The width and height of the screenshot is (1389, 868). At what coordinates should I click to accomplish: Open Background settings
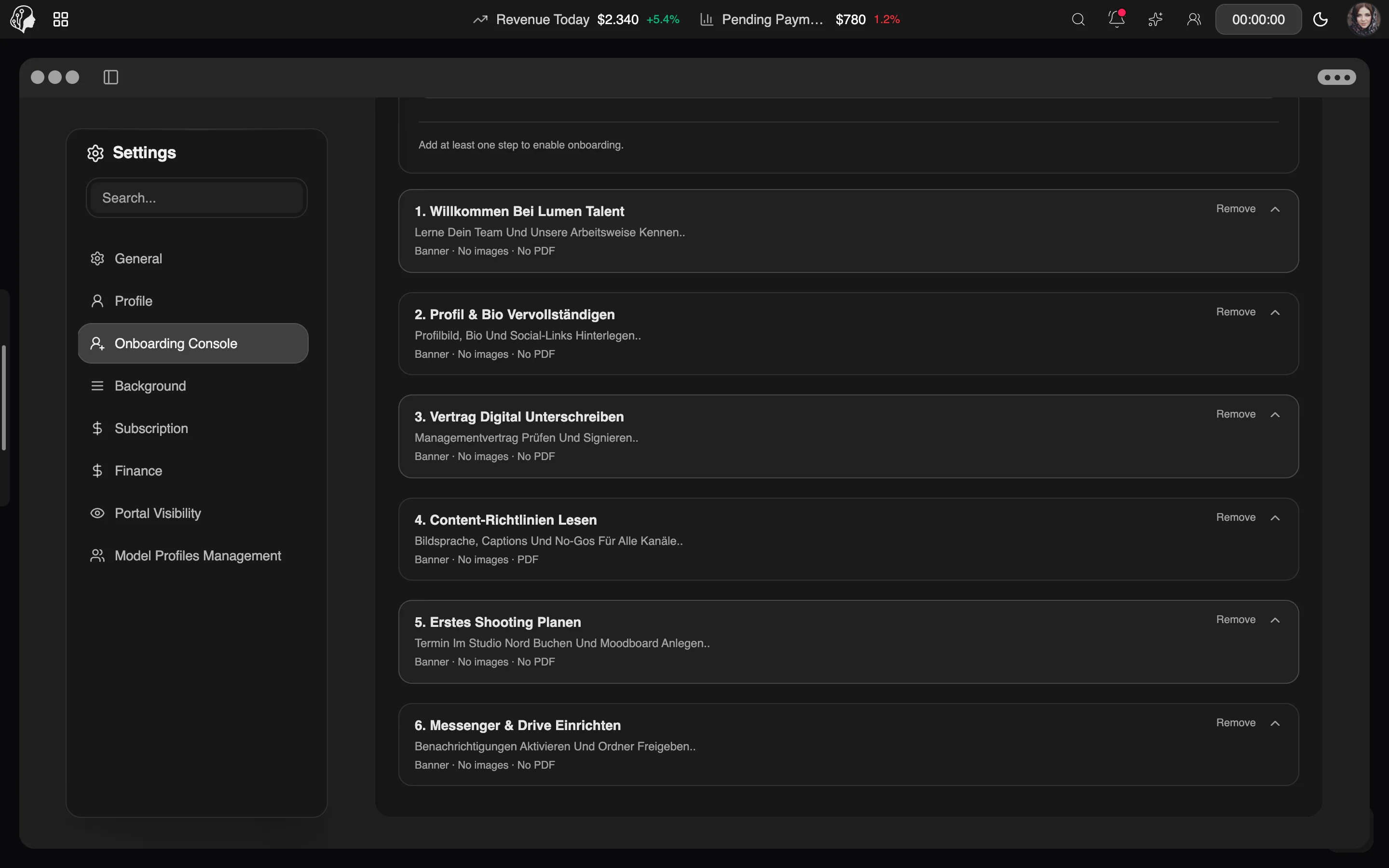point(193,386)
